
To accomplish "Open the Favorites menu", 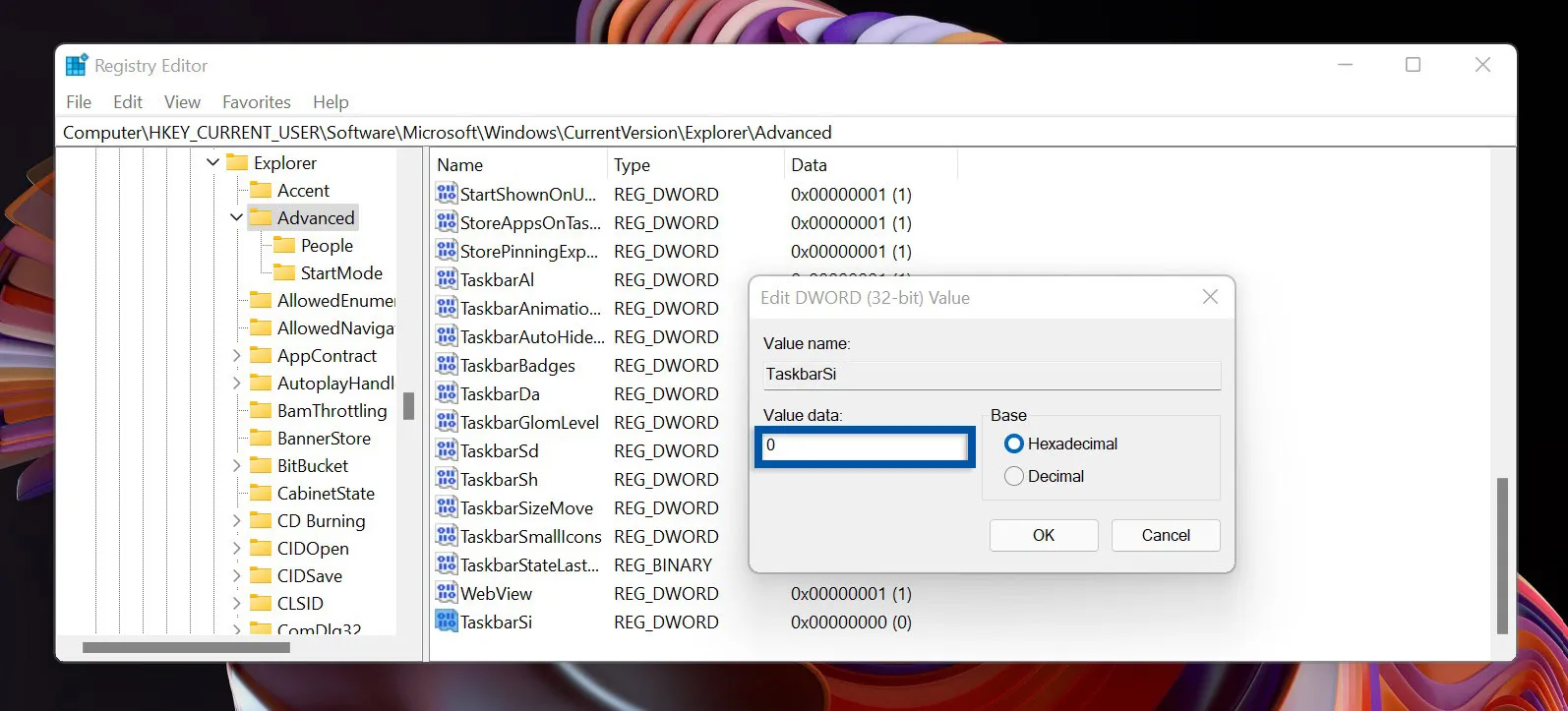I will click(256, 102).
